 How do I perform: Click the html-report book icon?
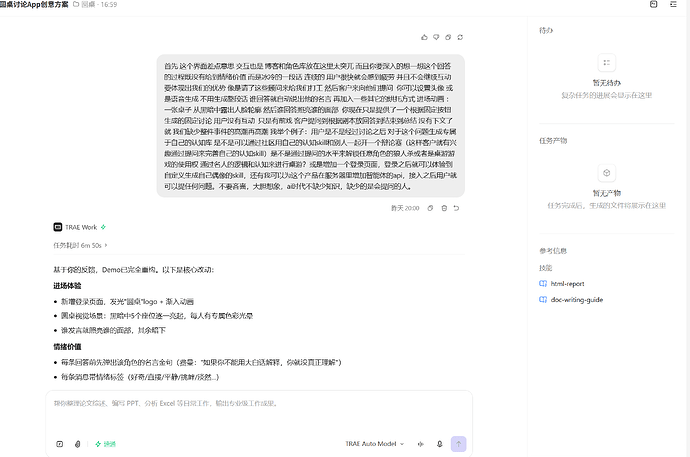pos(543,284)
